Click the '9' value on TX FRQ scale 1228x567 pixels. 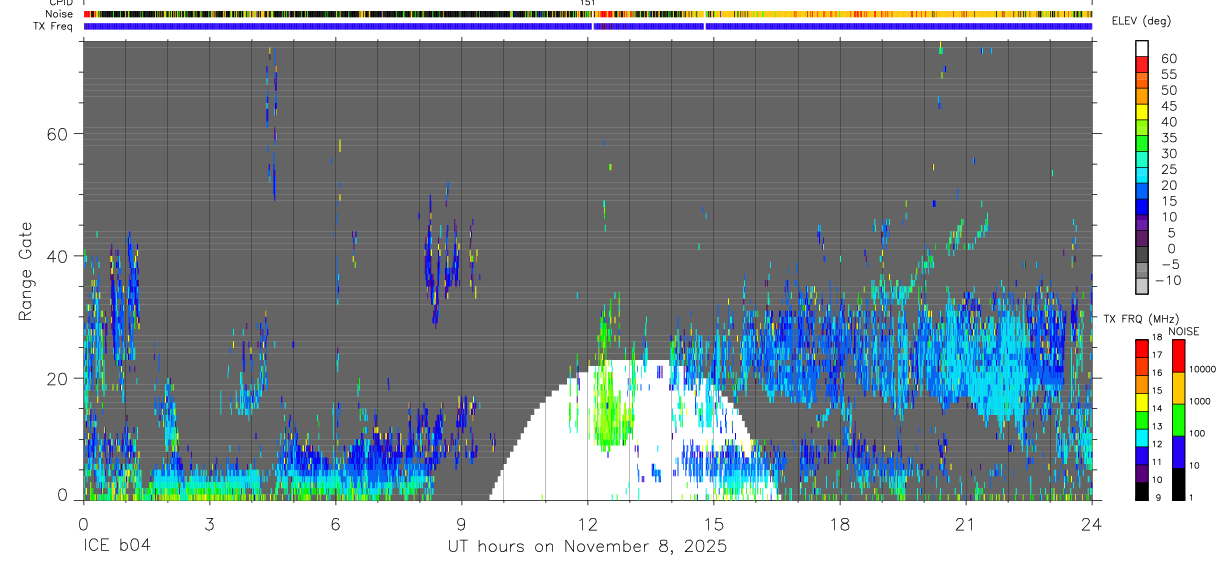click(x=1159, y=497)
